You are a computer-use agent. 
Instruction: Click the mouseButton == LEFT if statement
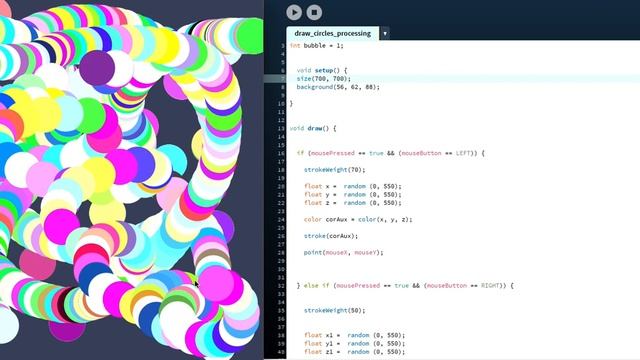(391, 153)
